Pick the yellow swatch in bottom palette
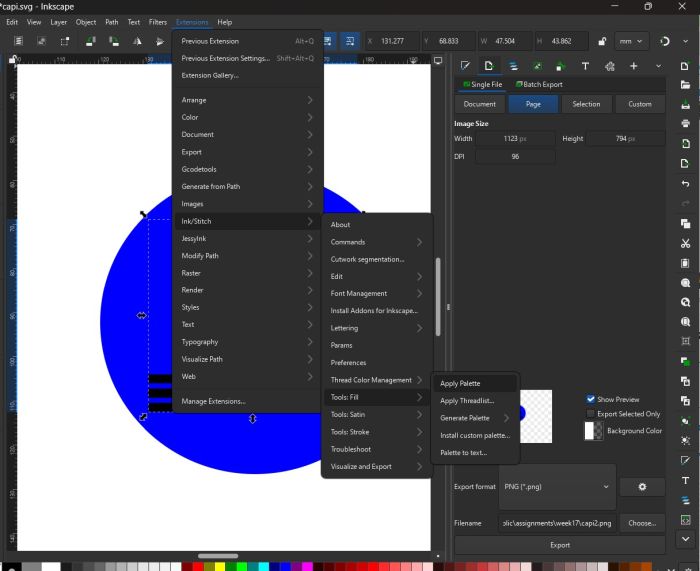This screenshot has height=571, width=700. [x=220, y=567]
